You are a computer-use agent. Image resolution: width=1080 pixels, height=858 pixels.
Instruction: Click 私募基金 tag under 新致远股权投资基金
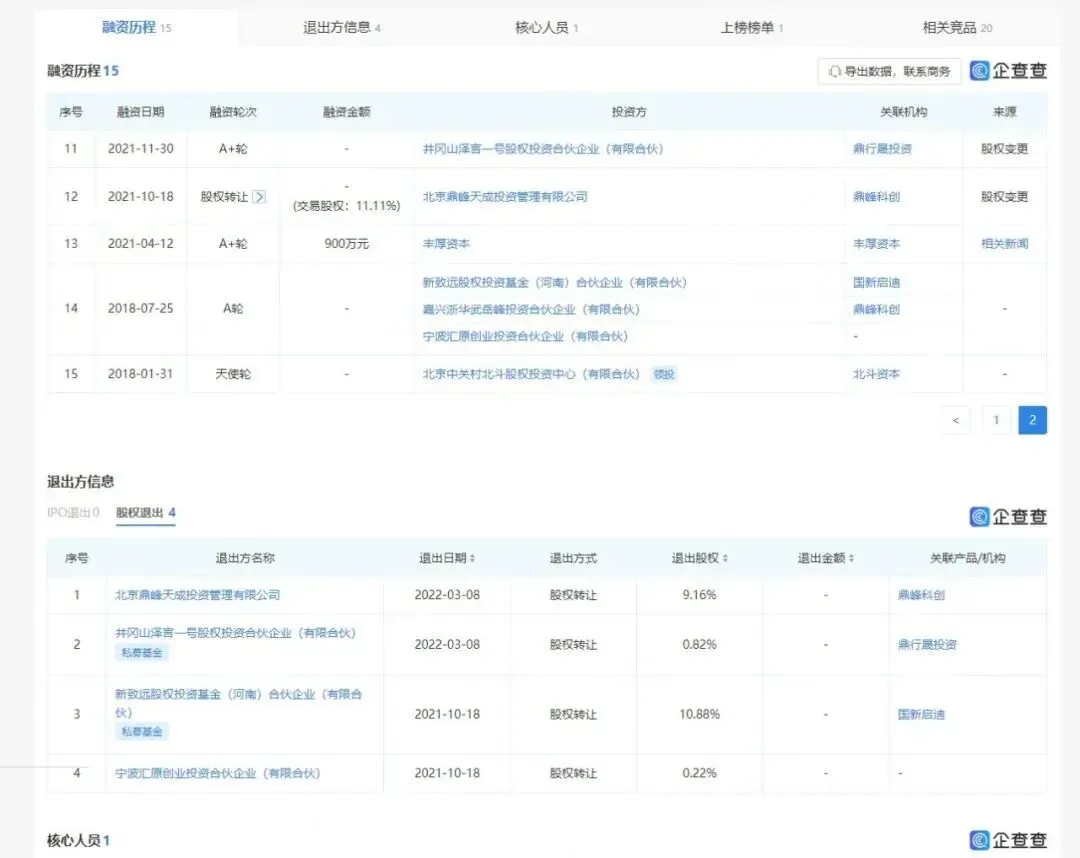tap(141, 731)
